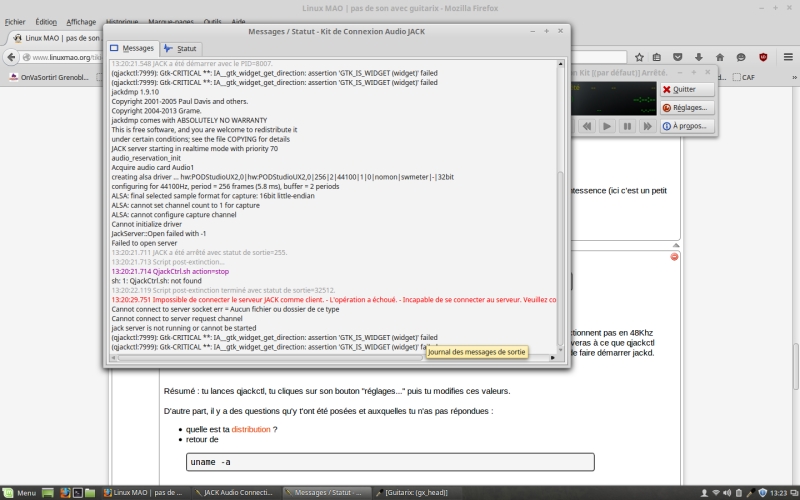
Task: Launch Firefox from the panel launcher
Action: [65, 493]
